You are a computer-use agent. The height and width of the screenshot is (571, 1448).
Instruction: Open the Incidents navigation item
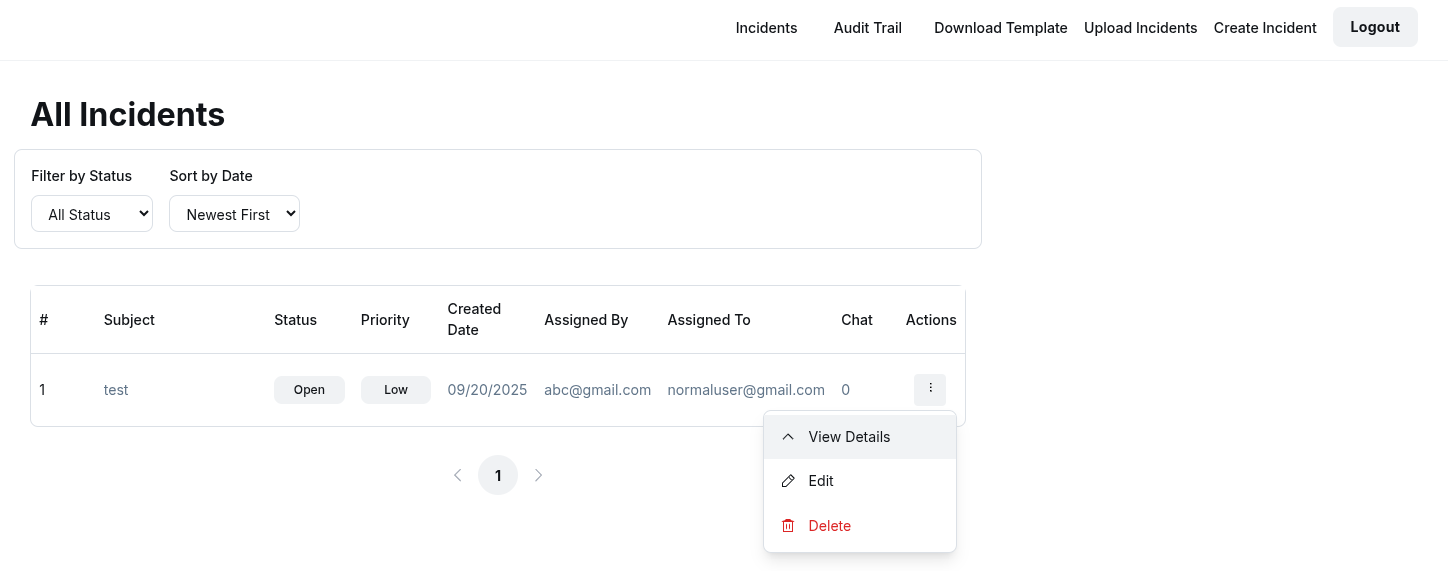point(766,28)
